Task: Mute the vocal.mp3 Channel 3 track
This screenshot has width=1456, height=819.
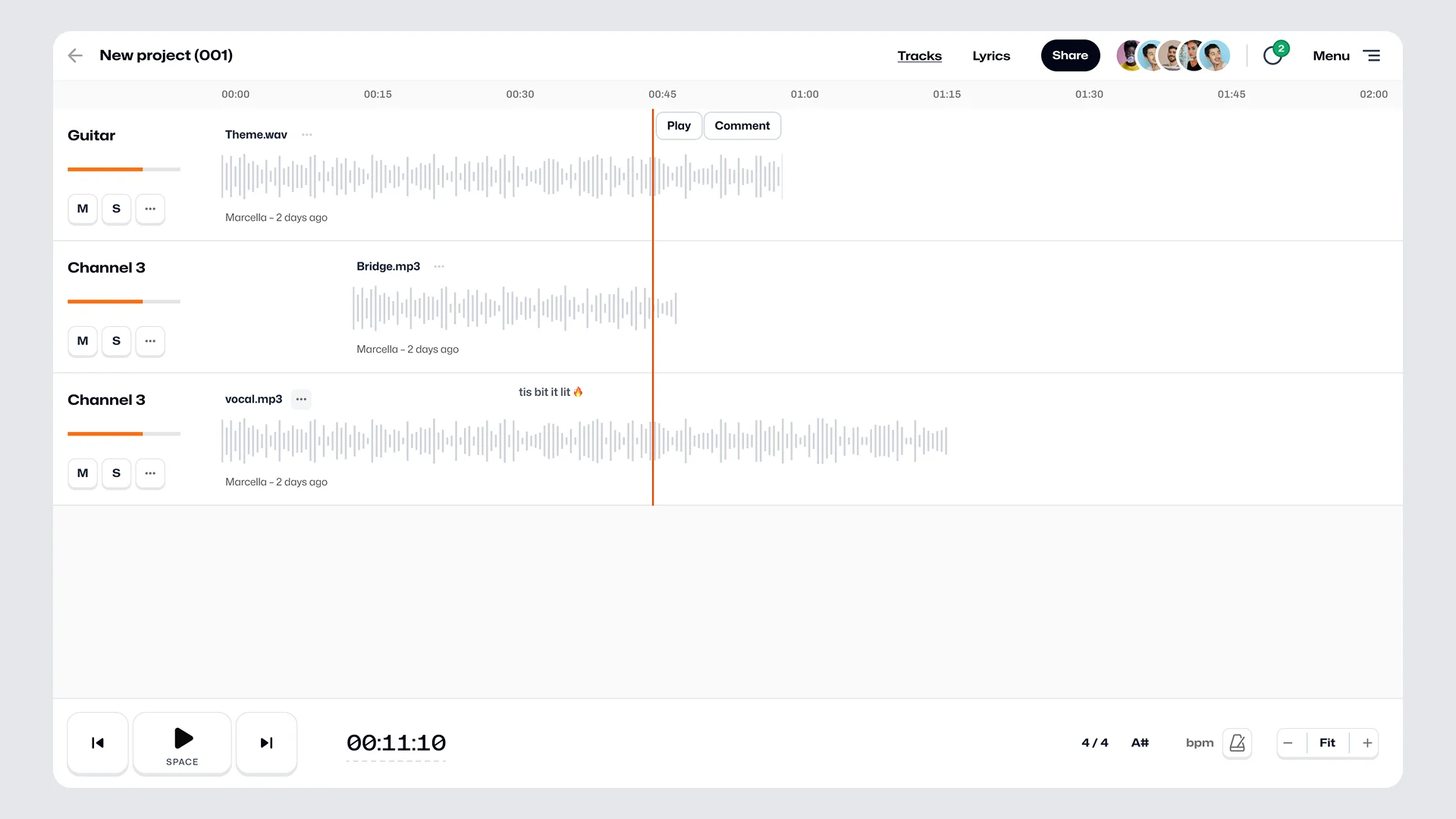Action: click(83, 473)
